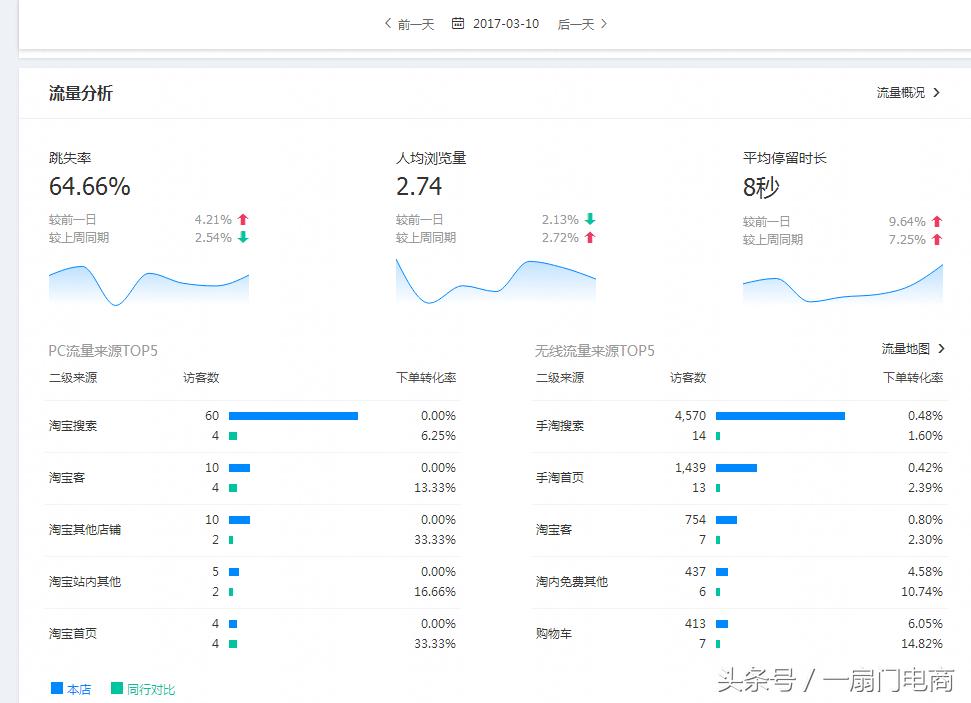The image size is (971, 703).
Task: Click the 跳失率 trend sparkline chart
Action: tap(148, 285)
